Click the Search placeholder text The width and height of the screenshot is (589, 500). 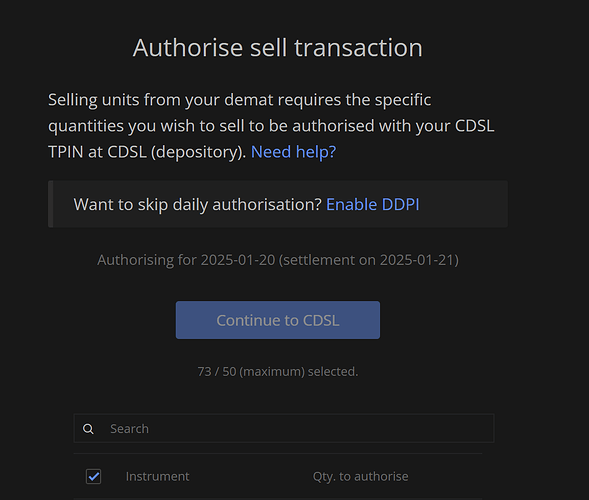129,429
